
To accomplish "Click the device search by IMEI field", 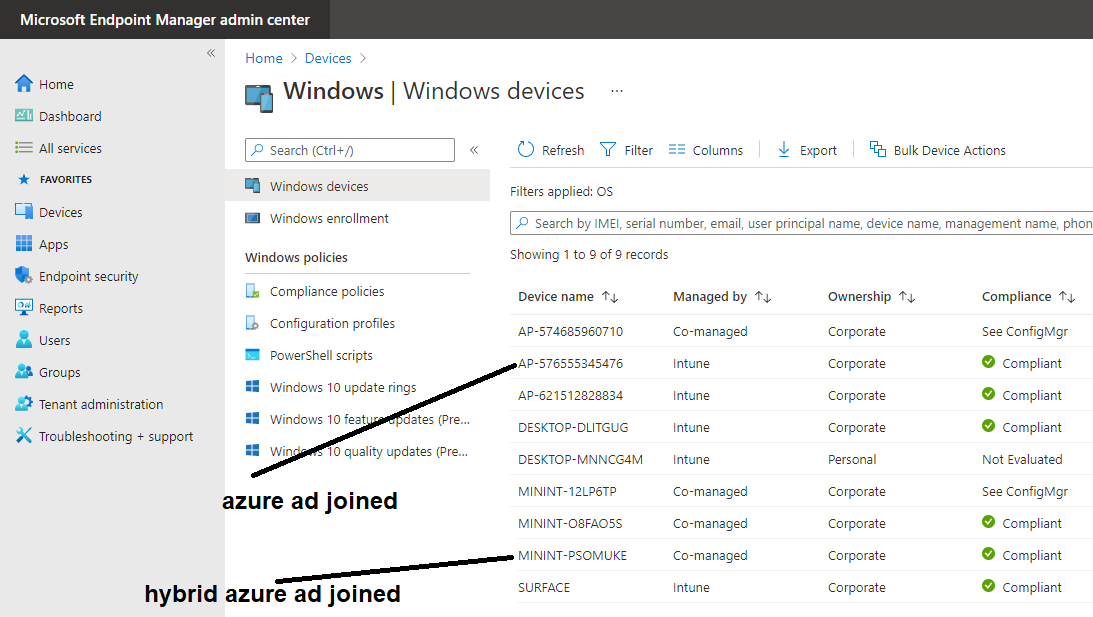I will (x=802, y=223).
